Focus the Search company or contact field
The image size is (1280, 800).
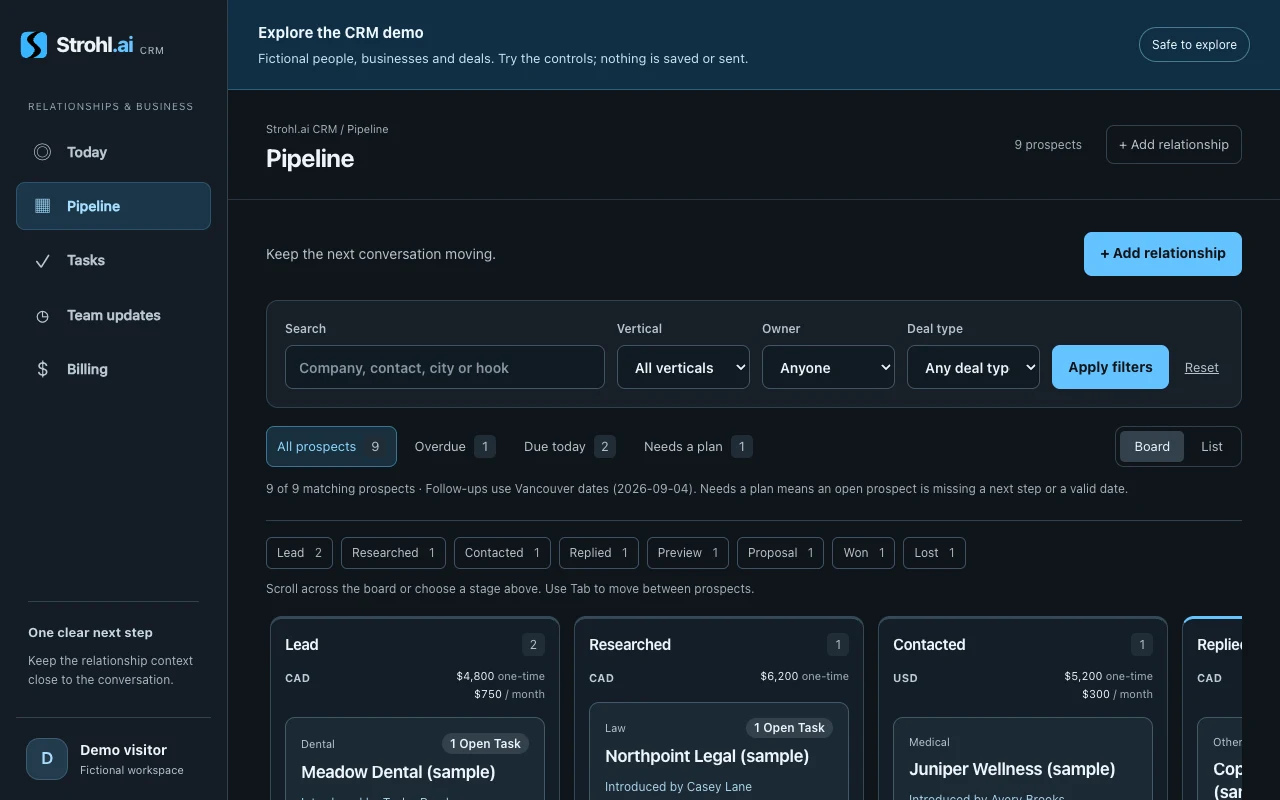pos(445,367)
